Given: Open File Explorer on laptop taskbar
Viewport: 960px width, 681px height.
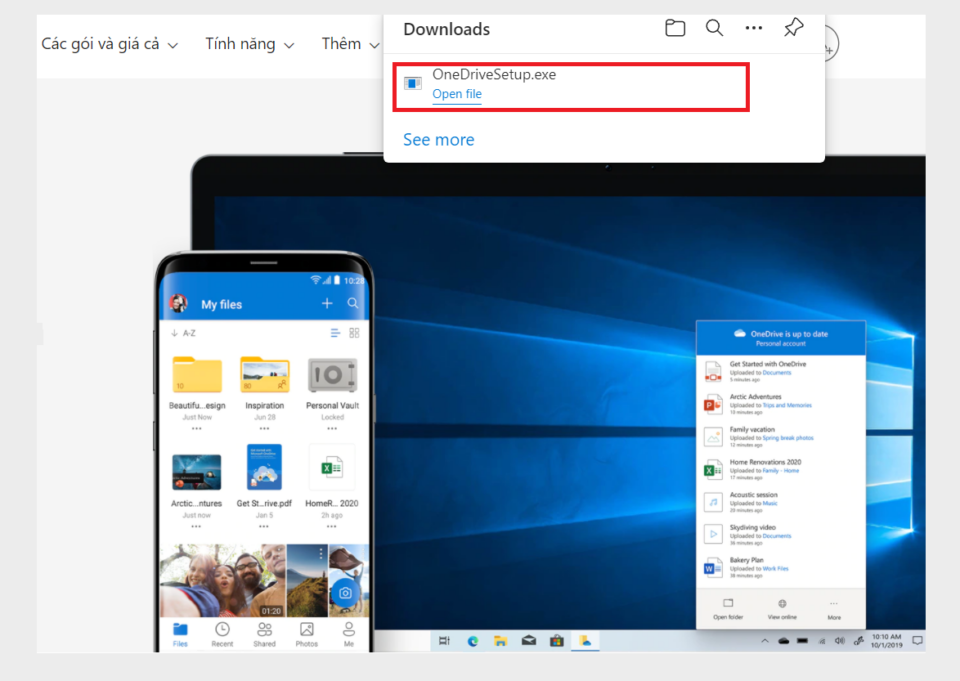Looking at the screenshot, I should [x=501, y=641].
